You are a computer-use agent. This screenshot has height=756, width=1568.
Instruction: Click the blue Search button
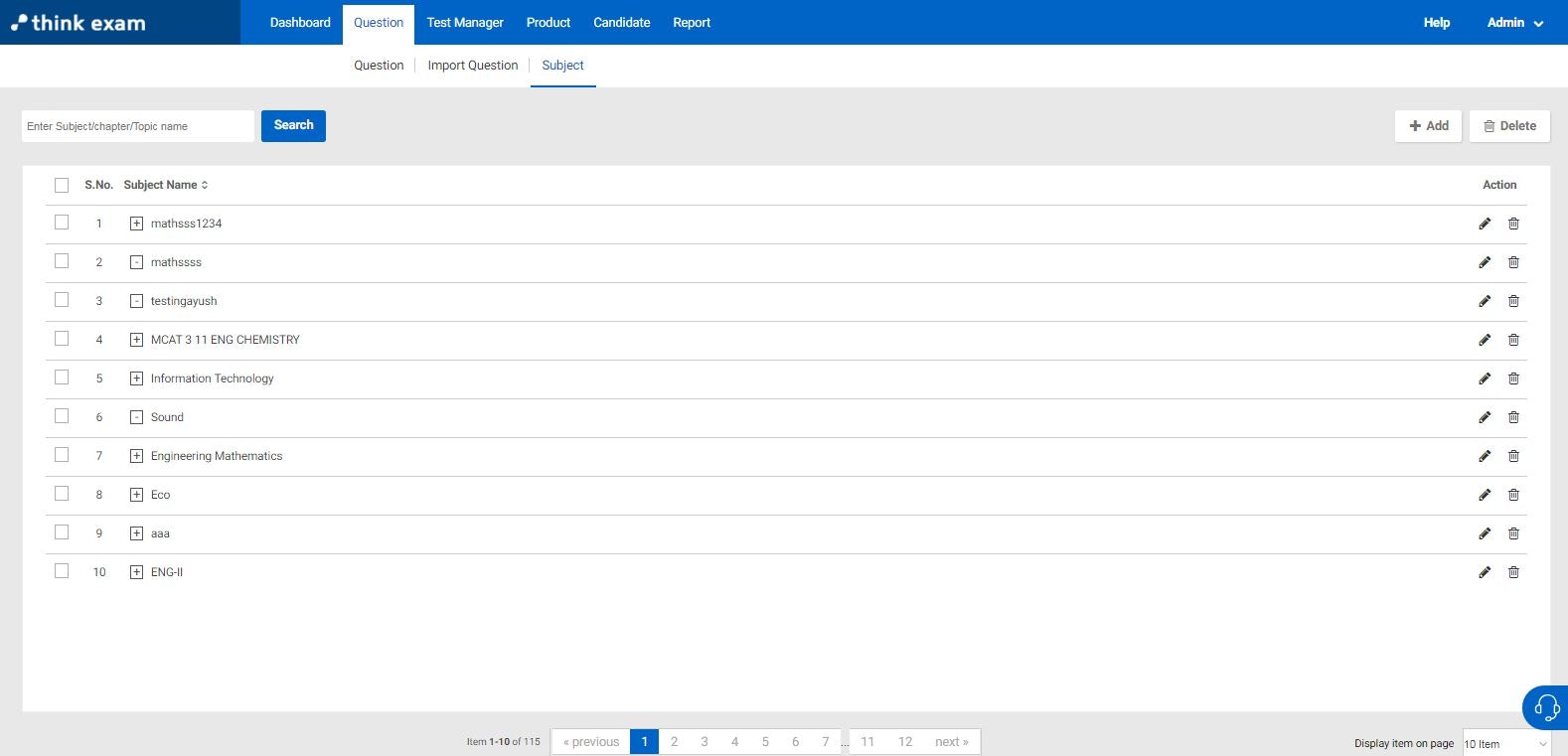coord(293,125)
